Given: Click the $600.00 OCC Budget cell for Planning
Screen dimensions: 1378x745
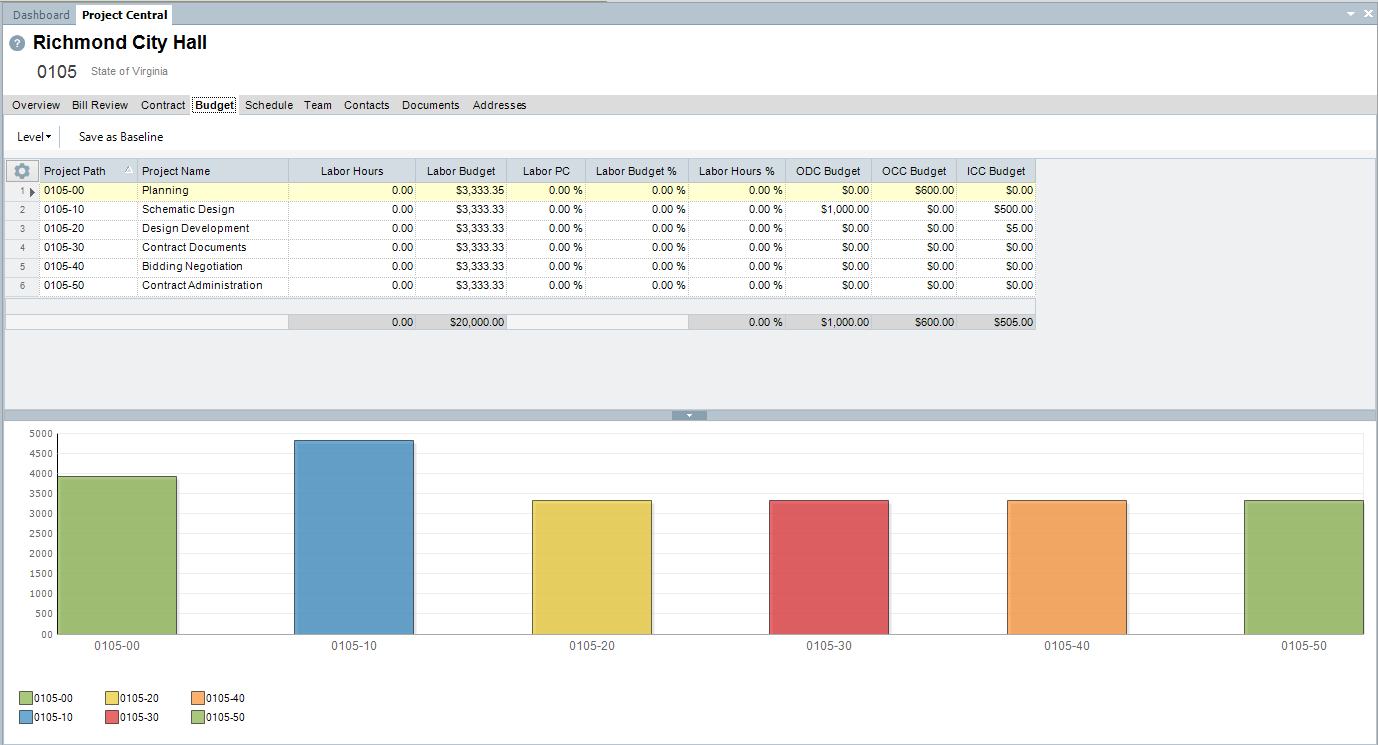Looking at the screenshot, I should 914,191.
